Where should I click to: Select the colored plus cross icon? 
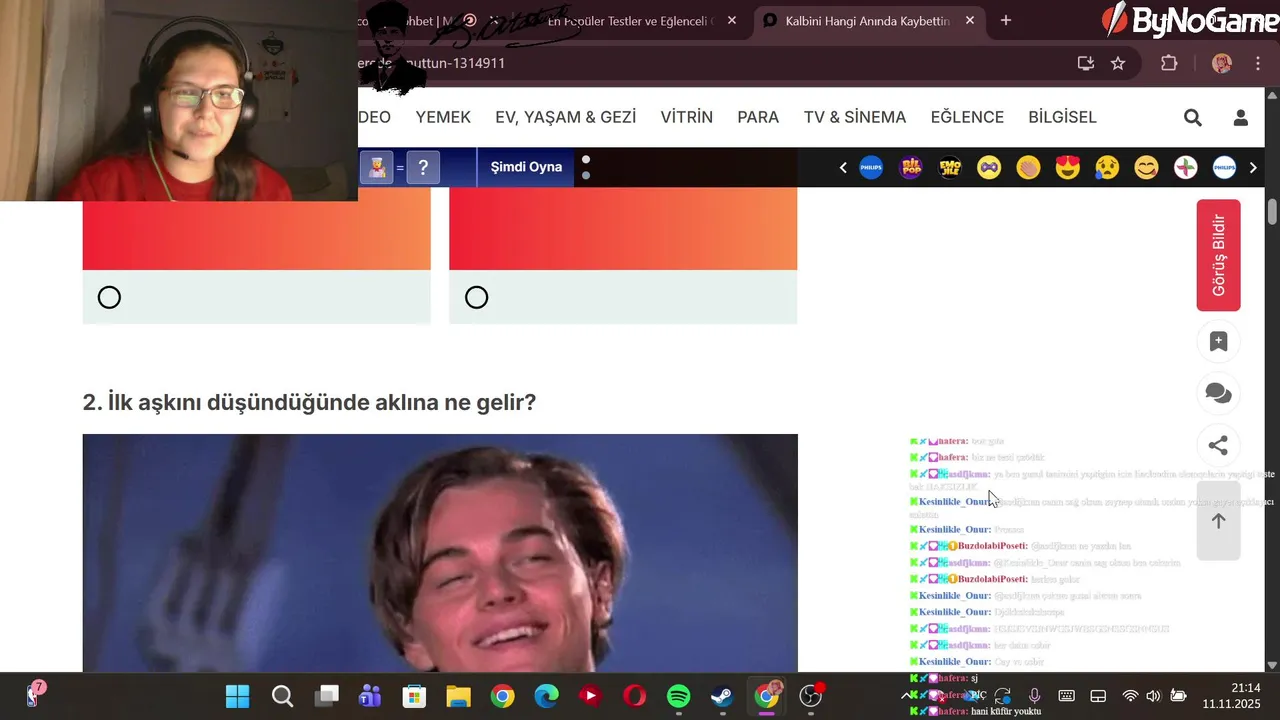click(x=1185, y=167)
